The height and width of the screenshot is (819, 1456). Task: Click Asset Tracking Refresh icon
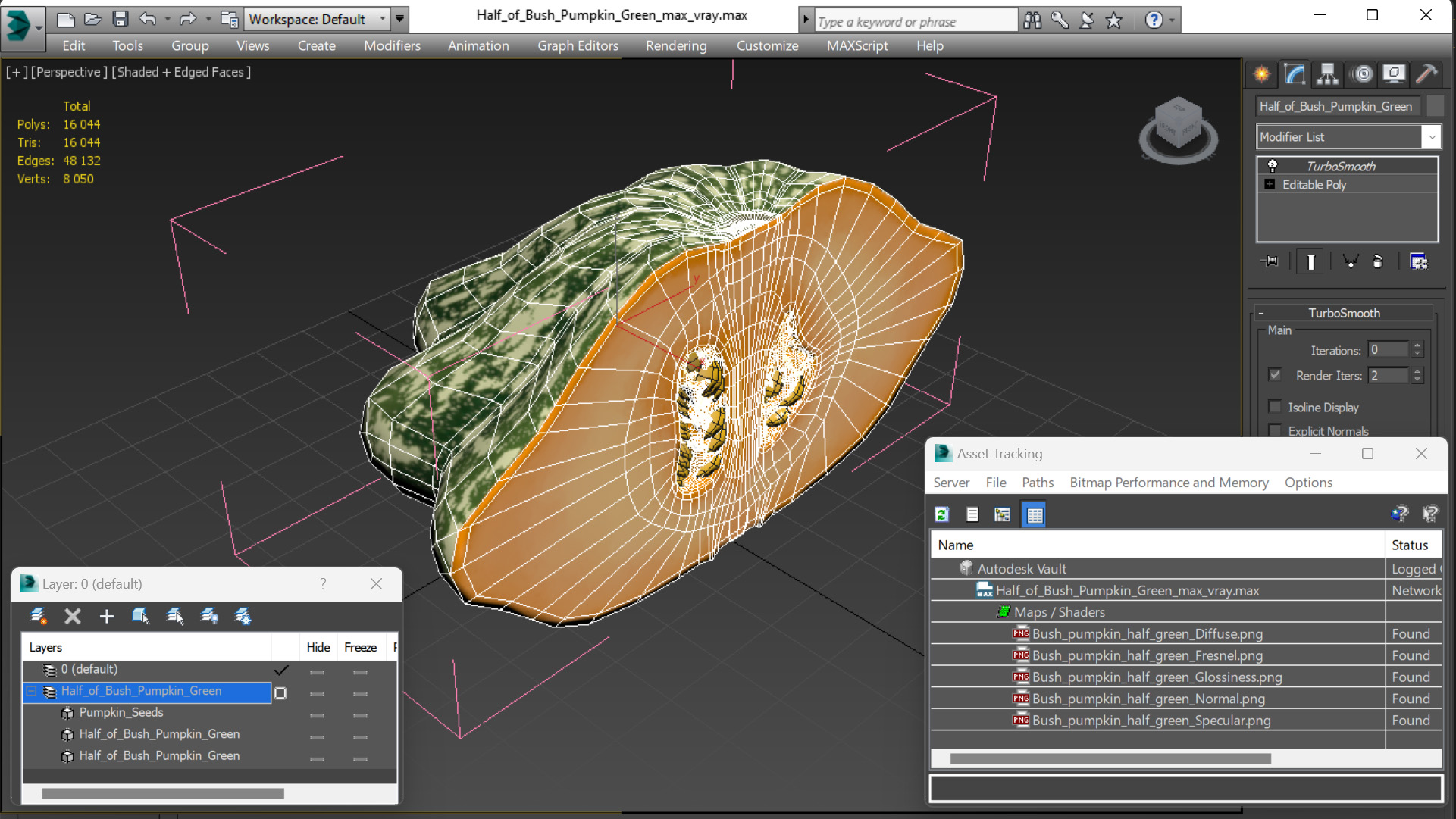pos(942,515)
